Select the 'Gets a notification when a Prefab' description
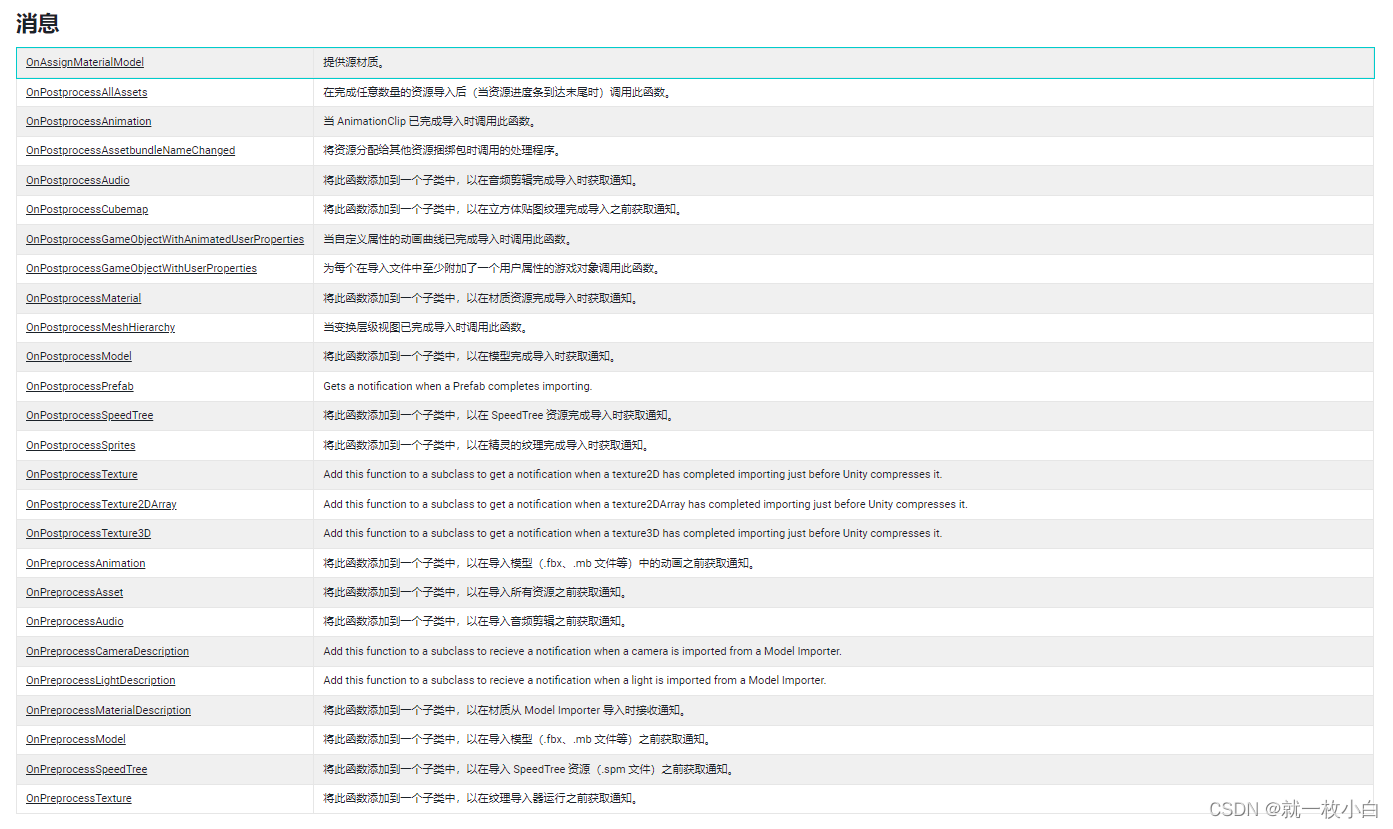 tap(457, 386)
